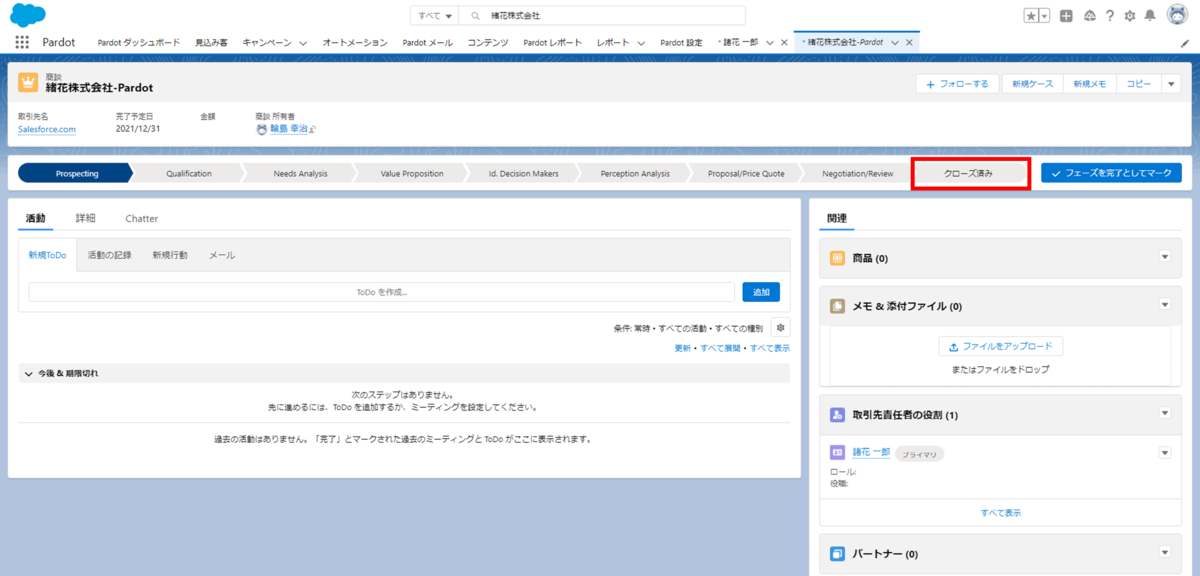The image size is (1200, 576).
Task: Open the オートメーション tab
Action: click(354, 43)
